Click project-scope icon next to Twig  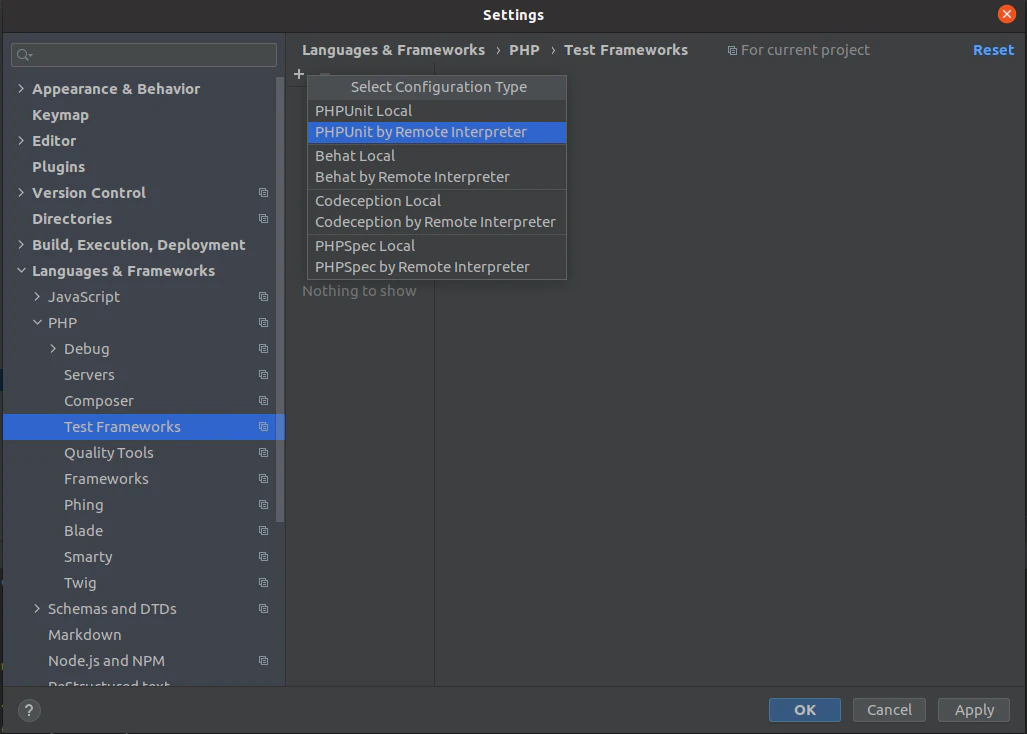(263, 583)
